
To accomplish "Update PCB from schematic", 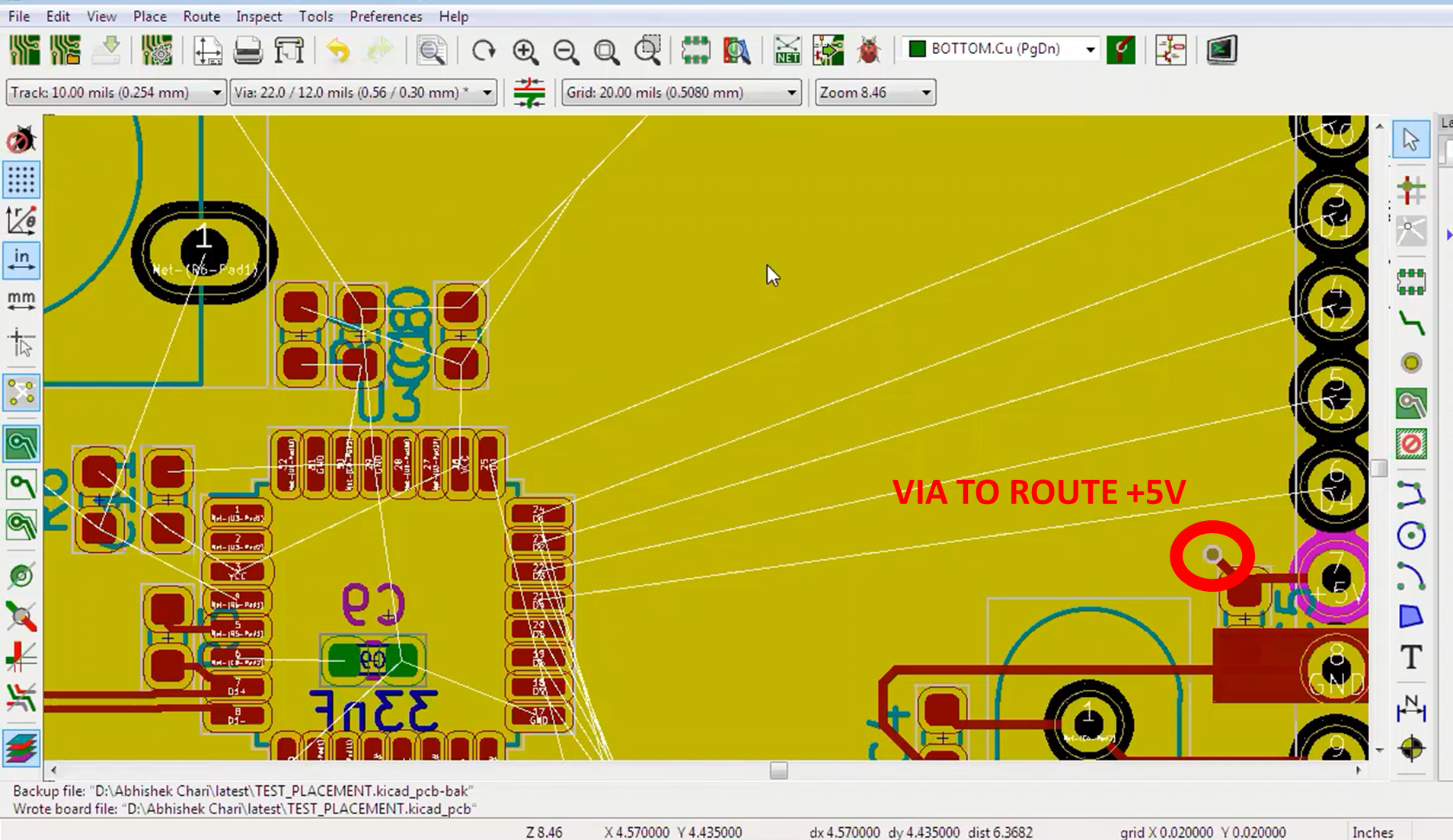I will click(828, 50).
